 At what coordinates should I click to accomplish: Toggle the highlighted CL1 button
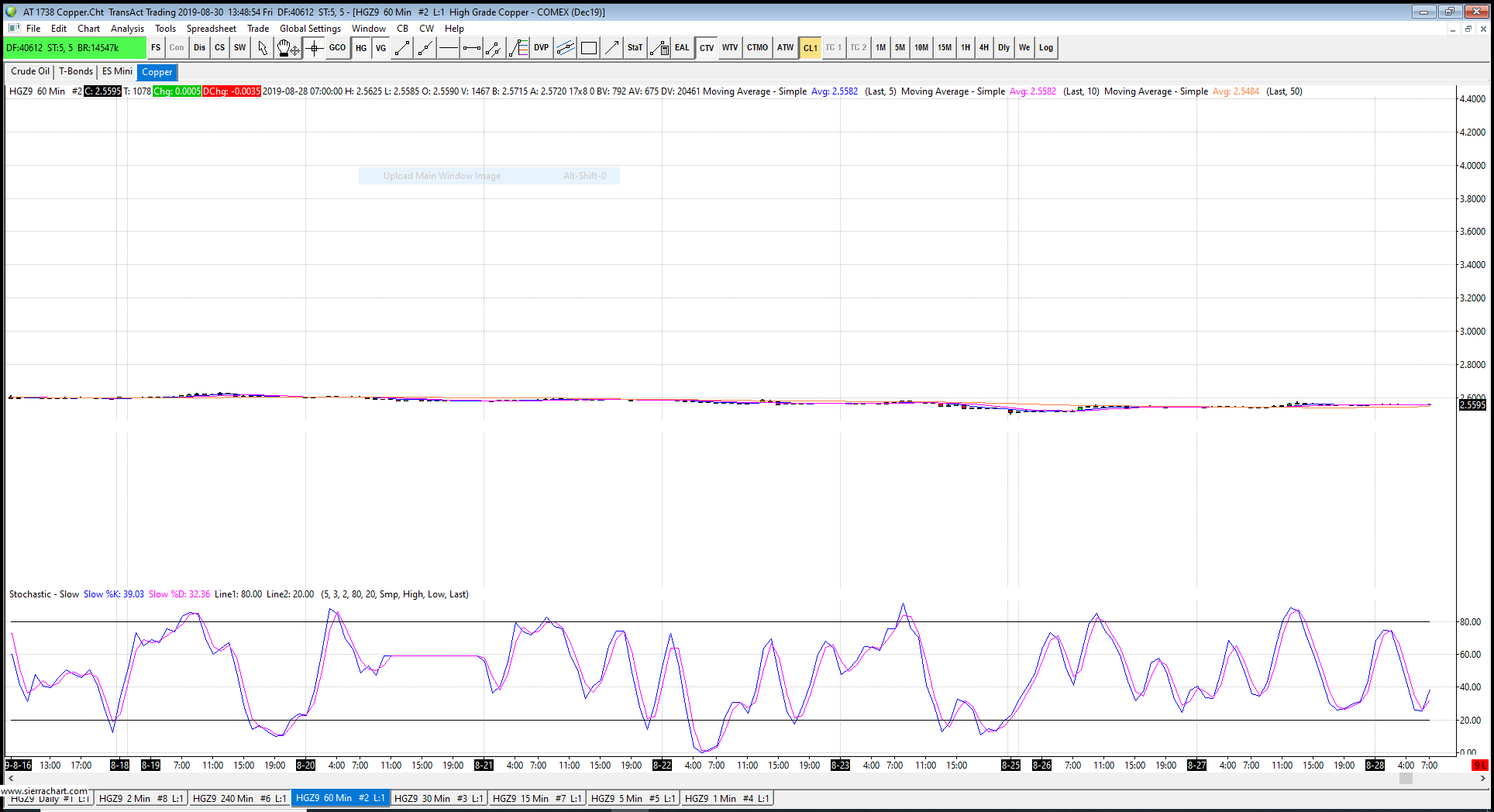pyautogui.click(x=810, y=48)
